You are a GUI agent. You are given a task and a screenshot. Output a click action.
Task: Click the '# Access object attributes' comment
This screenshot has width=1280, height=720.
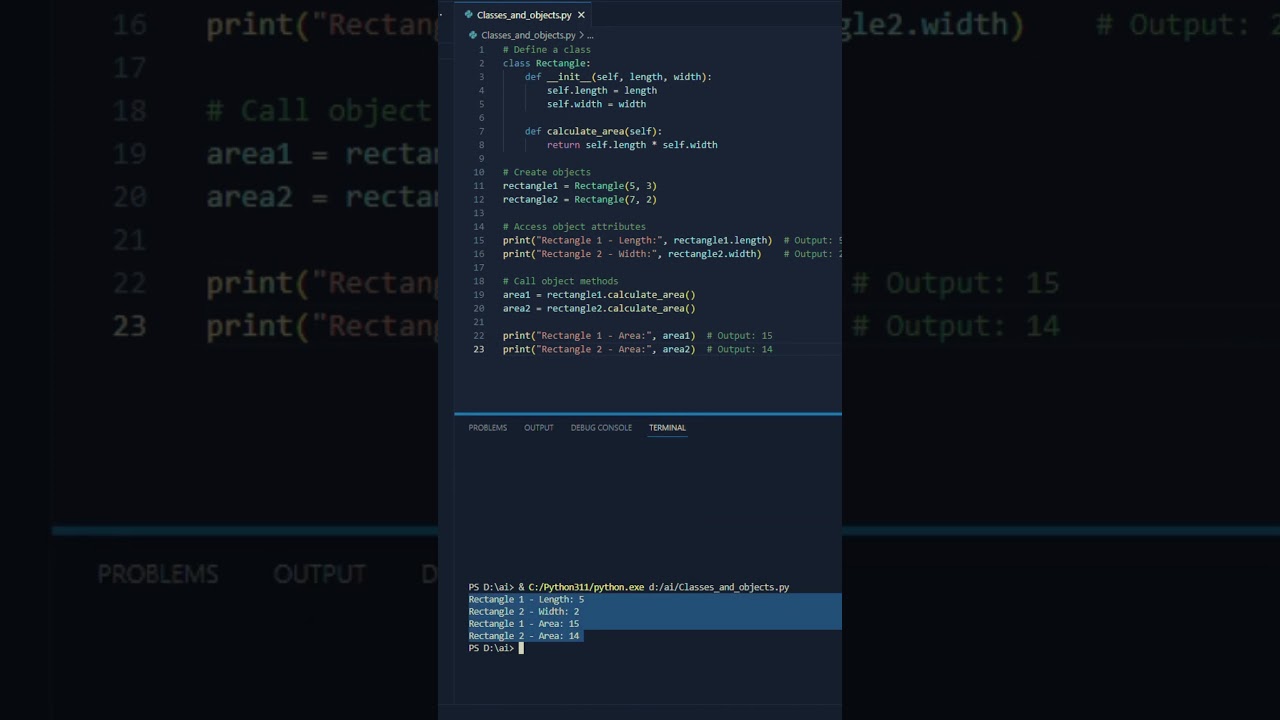pos(574,227)
